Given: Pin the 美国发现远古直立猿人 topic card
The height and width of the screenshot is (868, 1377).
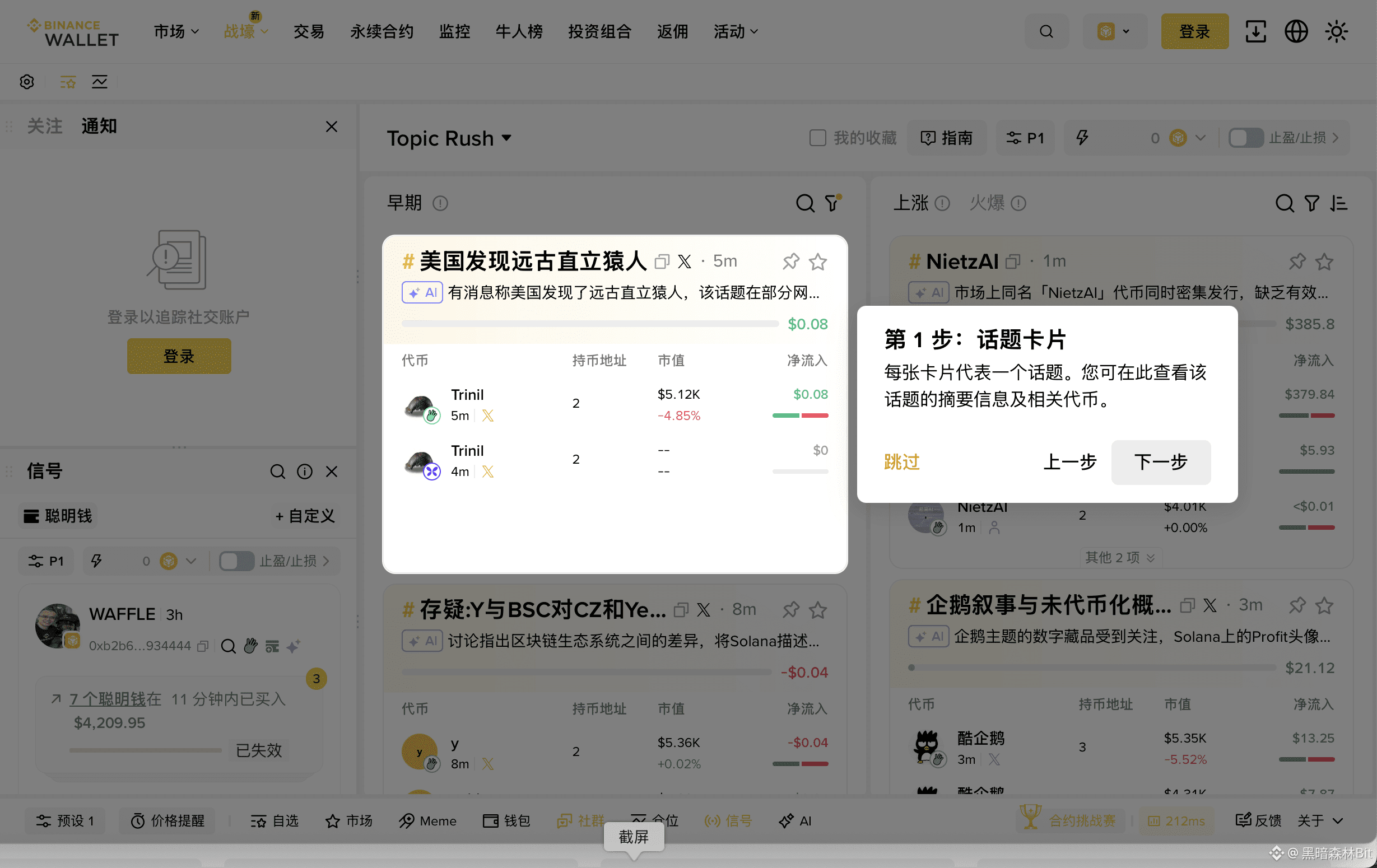Looking at the screenshot, I should click(791, 262).
